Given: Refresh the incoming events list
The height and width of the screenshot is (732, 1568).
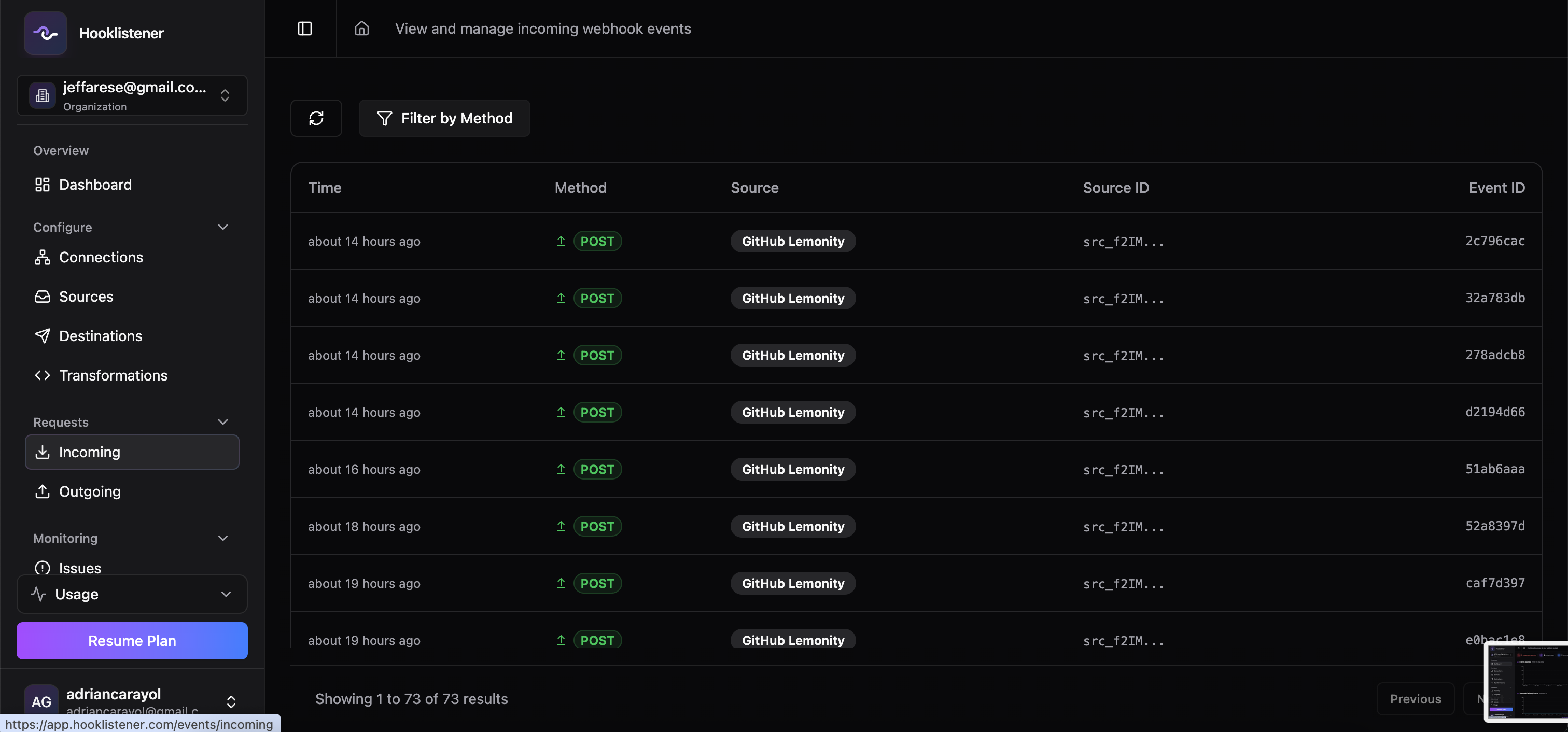Looking at the screenshot, I should click(x=316, y=118).
